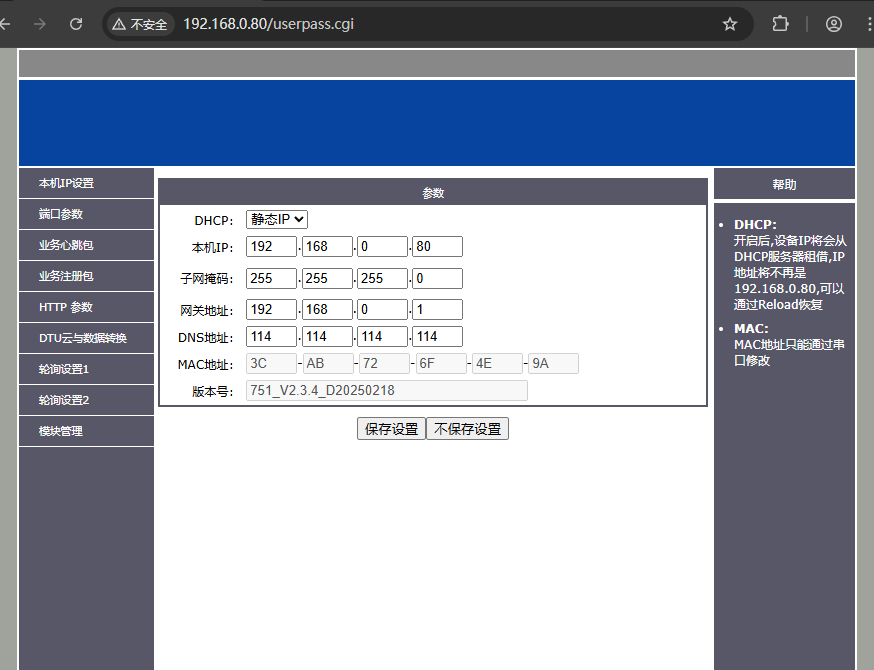The image size is (874, 670).
Task: Click the DNS地址 third octet field
Action: (x=382, y=336)
